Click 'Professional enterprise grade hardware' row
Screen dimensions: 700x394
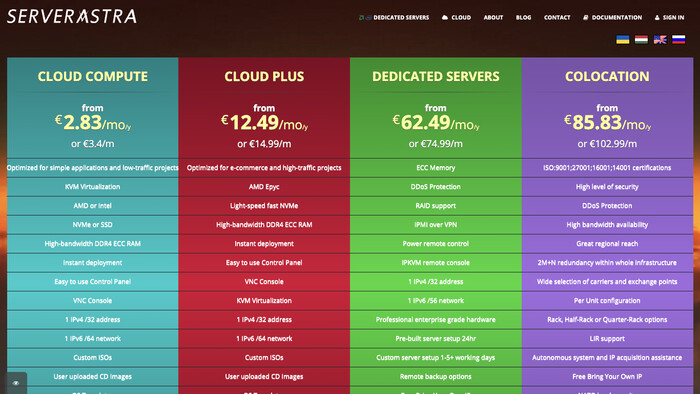pyautogui.click(x=436, y=319)
